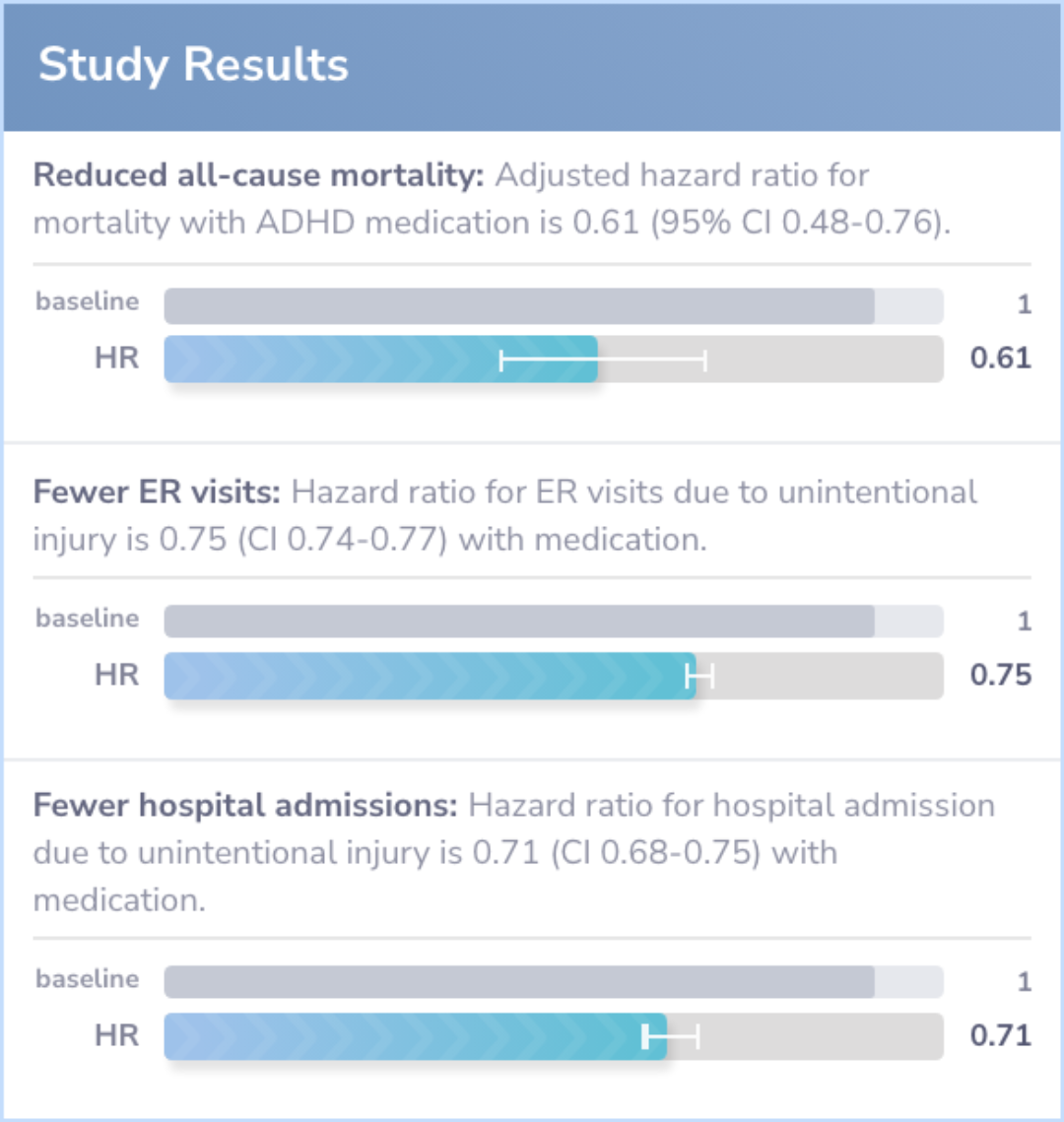Click the mortality baseline gray bar
Screen dimensions: 1064x1122
[519, 306]
